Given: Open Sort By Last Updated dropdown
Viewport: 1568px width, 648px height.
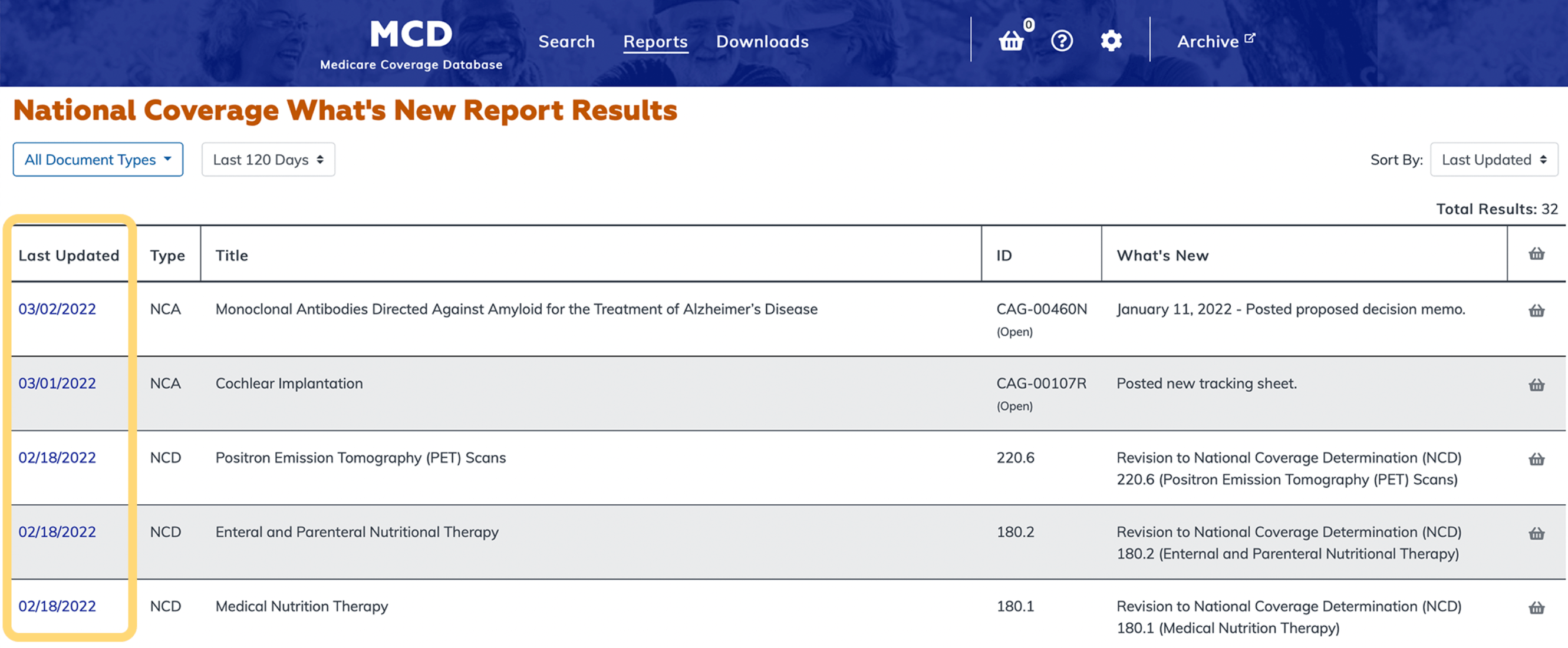Looking at the screenshot, I should pos(1493,160).
